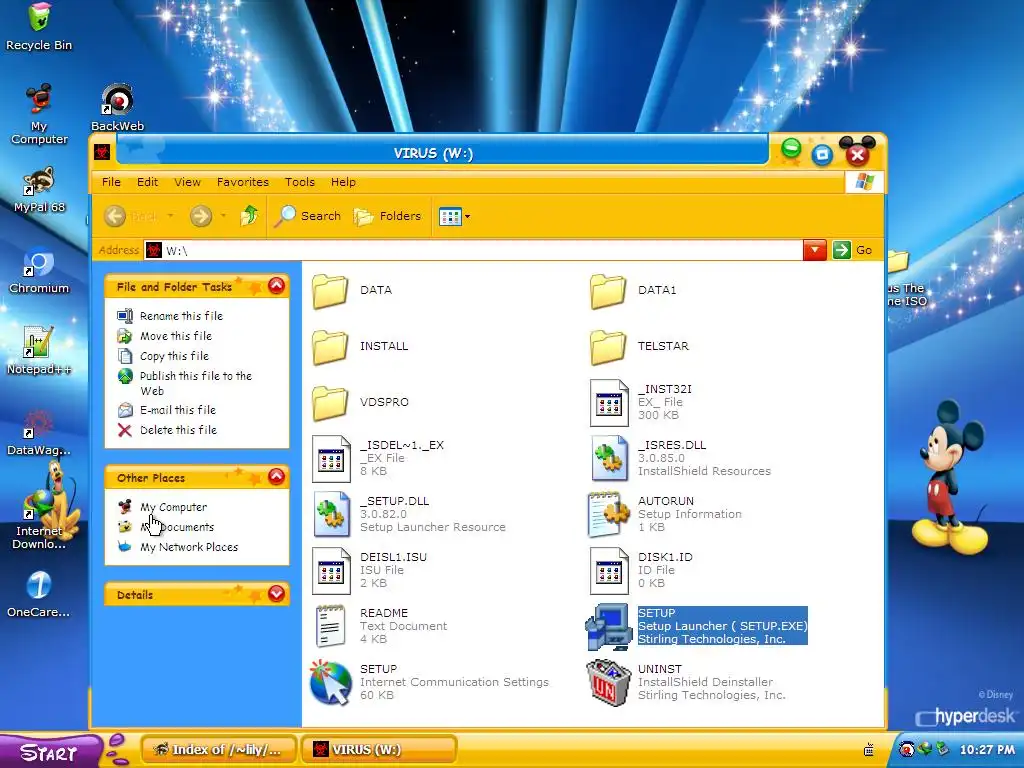Viewport: 1024px width, 768px height.
Task: Click the Forward navigation arrow
Action: point(200,216)
